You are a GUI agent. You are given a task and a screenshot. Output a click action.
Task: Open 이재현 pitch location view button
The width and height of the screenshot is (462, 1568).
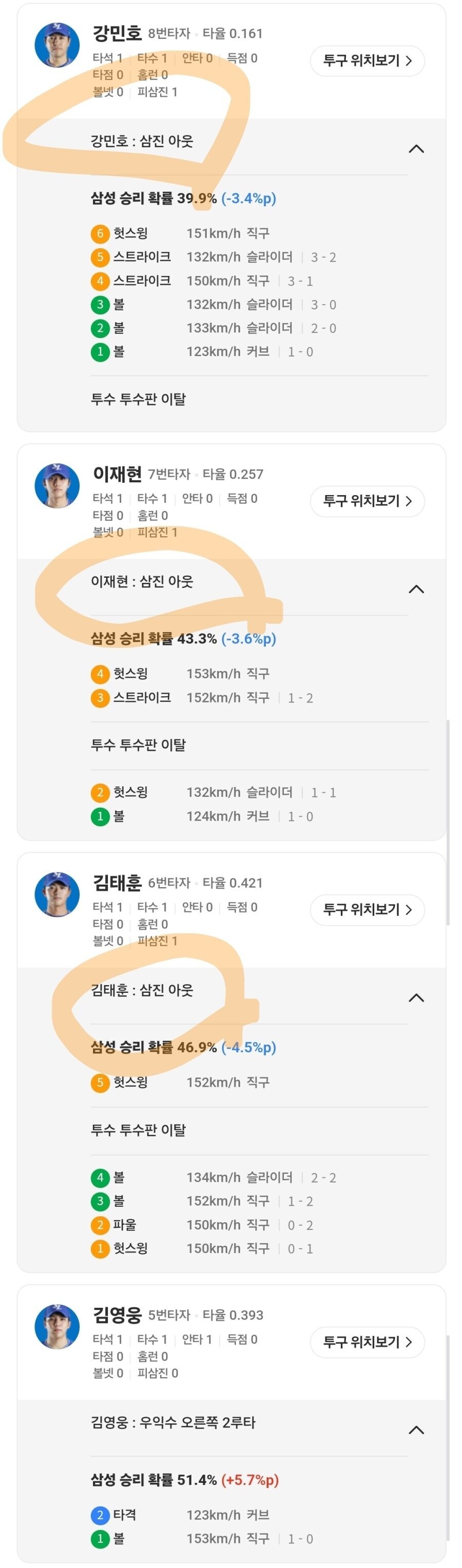(367, 501)
